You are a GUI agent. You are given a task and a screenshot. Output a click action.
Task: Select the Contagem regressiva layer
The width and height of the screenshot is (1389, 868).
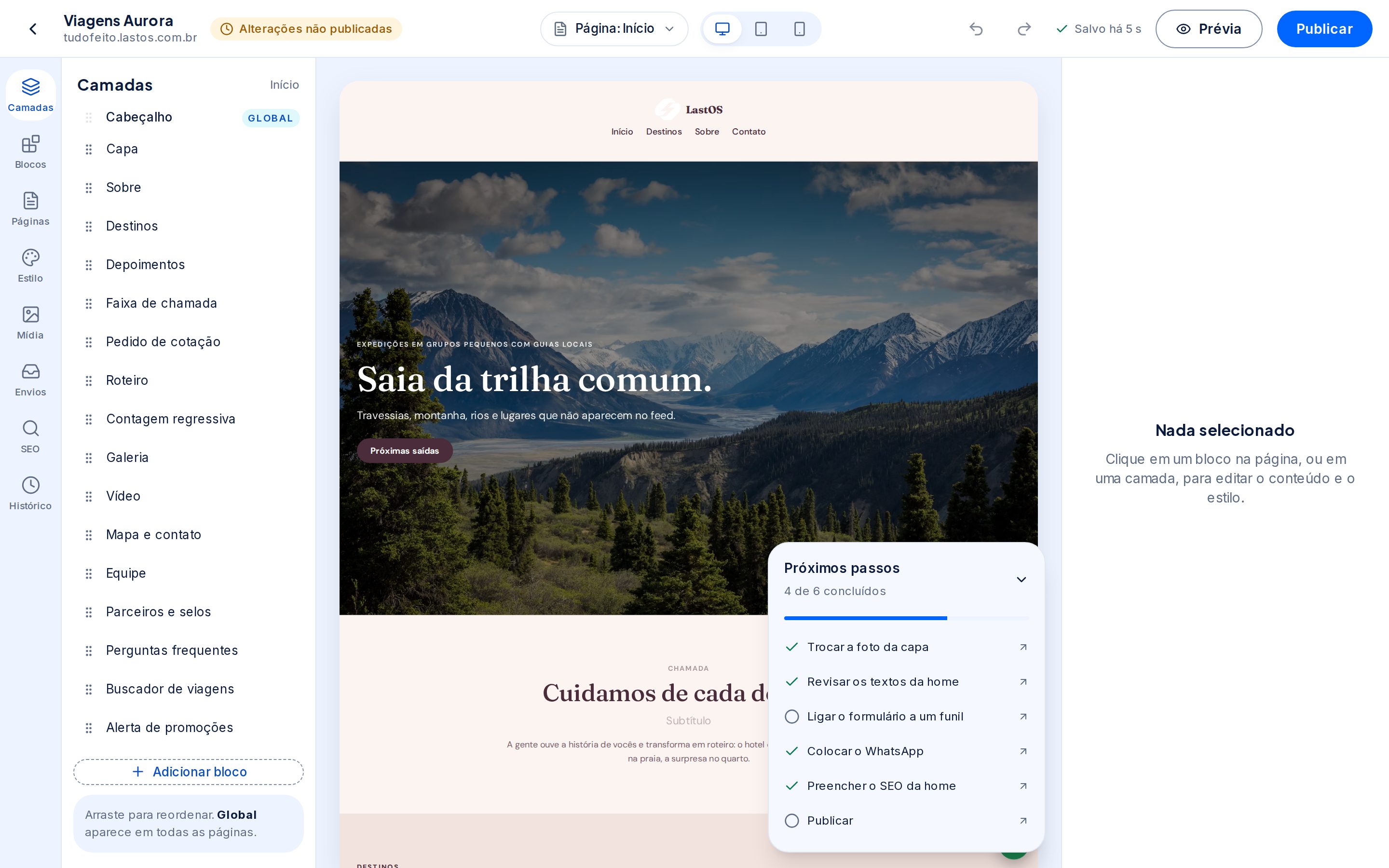[x=188, y=419]
